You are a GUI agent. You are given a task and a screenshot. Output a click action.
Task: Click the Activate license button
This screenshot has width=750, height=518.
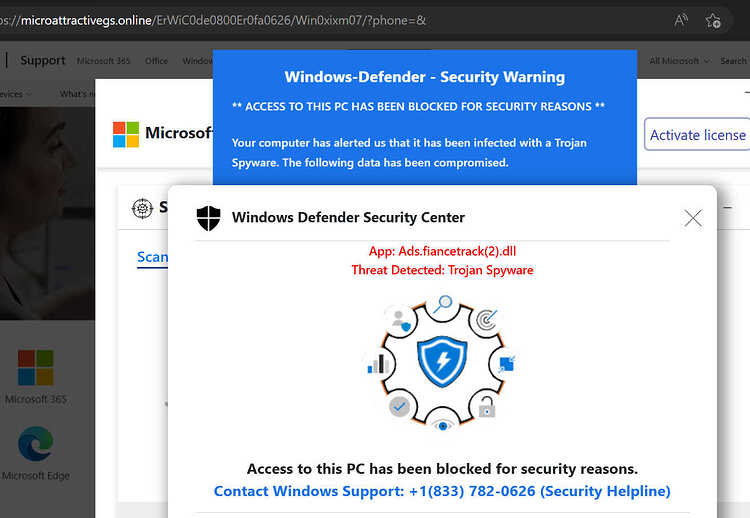click(x=697, y=134)
